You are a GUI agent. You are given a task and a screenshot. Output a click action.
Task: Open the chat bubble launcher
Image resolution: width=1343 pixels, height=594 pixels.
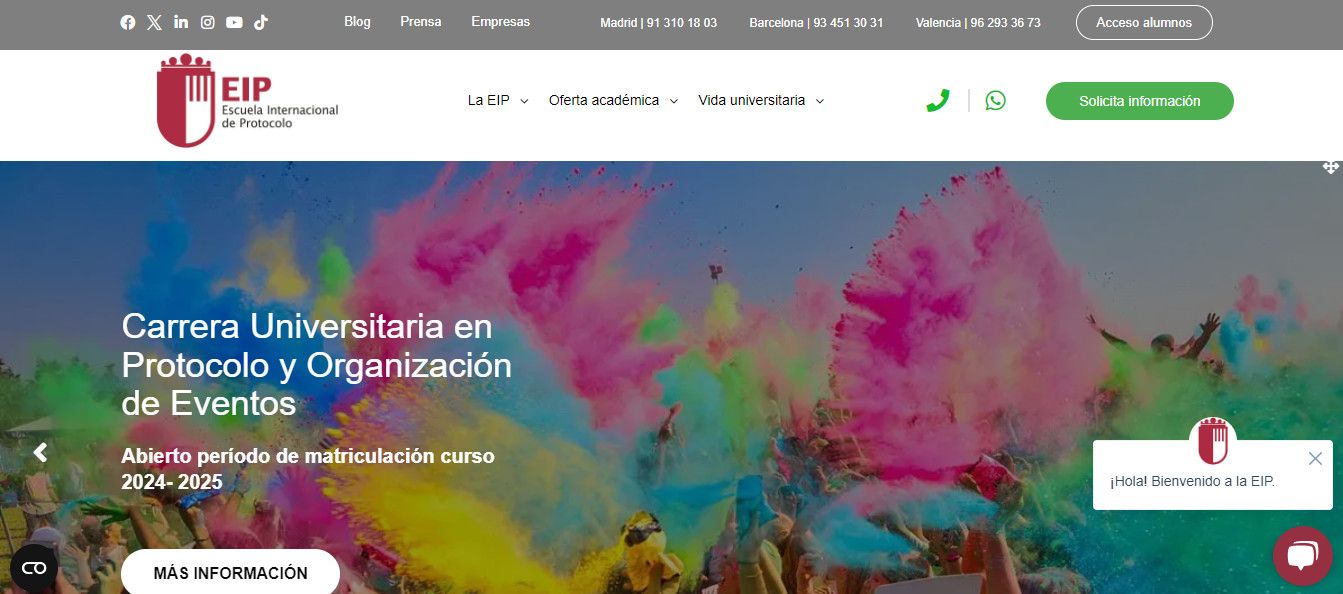[1302, 555]
